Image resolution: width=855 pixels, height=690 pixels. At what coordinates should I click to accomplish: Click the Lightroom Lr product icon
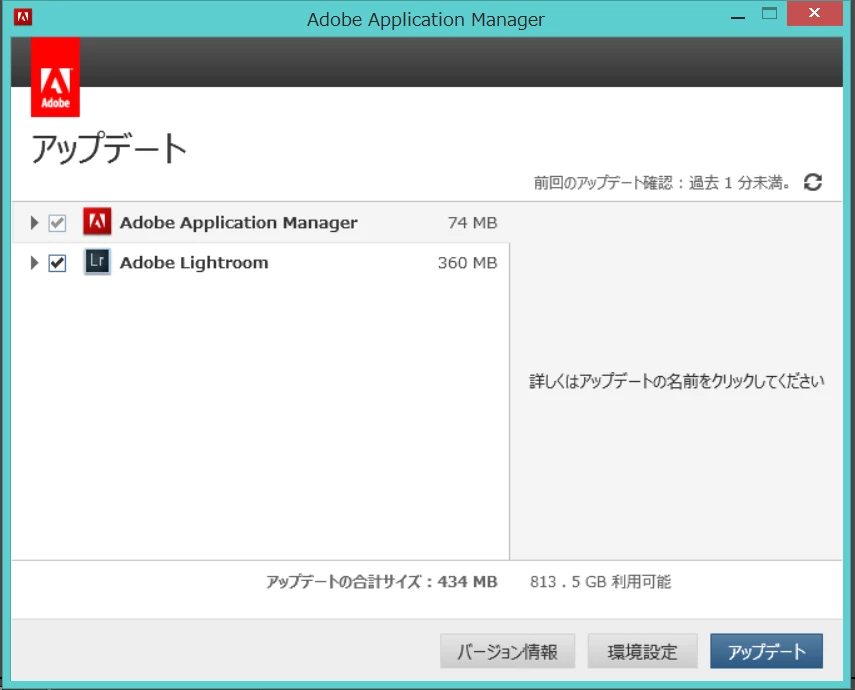pyautogui.click(x=97, y=261)
